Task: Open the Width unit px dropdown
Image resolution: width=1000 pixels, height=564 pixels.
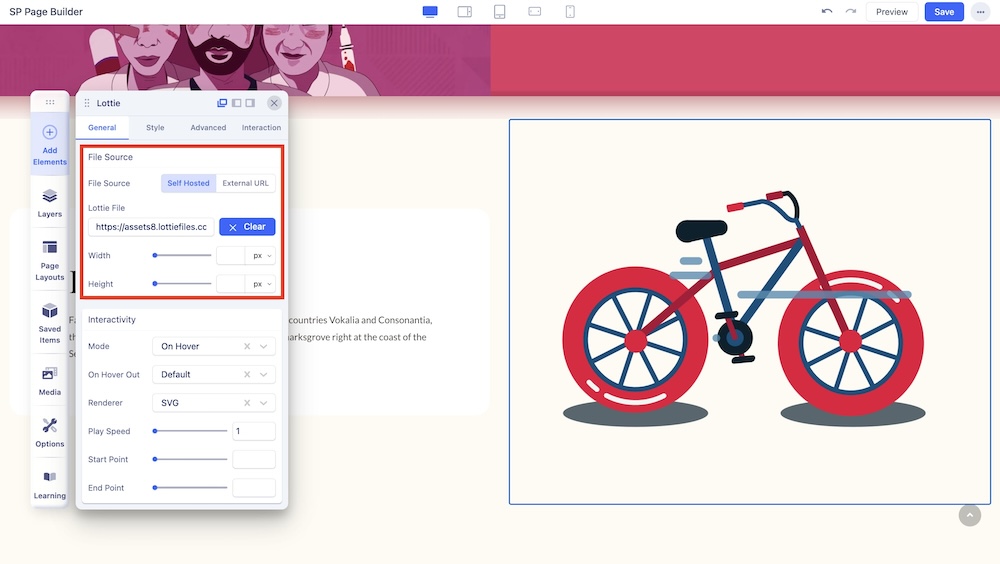Action: pyautogui.click(x=261, y=256)
